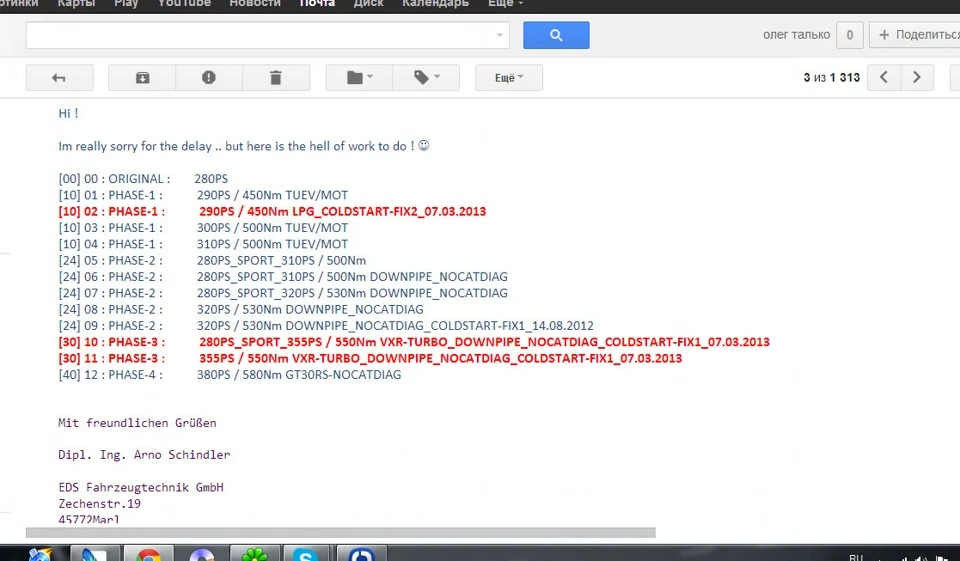Image resolution: width=960 pixels, height=561 pixels.
Task: Open the Labels tag dropdown
Action: 426,78
